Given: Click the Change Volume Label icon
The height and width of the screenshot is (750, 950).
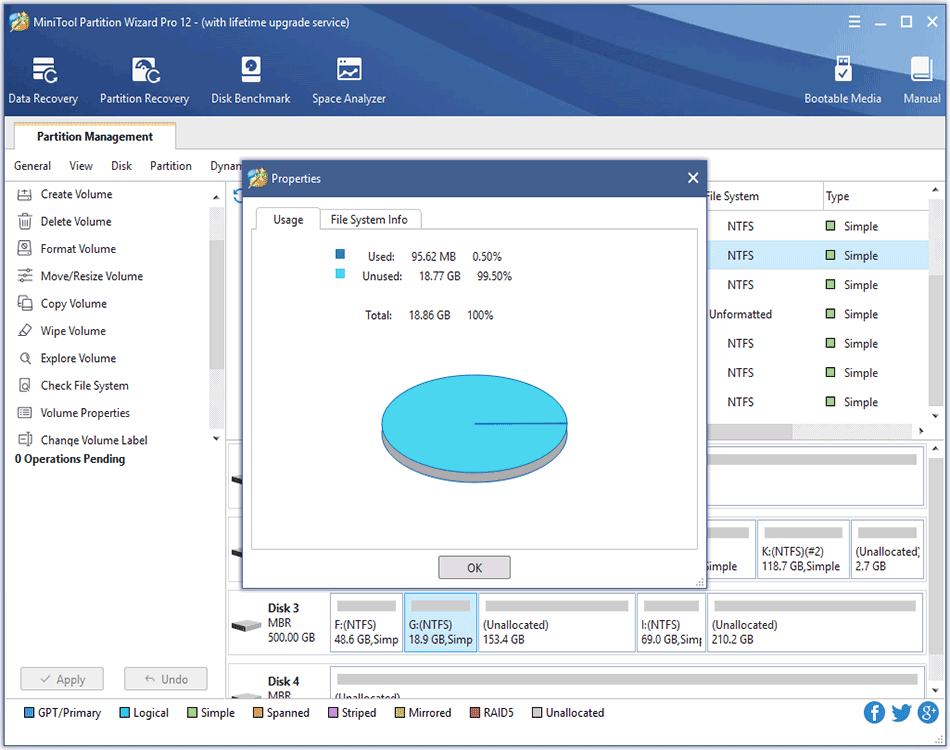Looking at the screenshot, I should pos(25,440).
